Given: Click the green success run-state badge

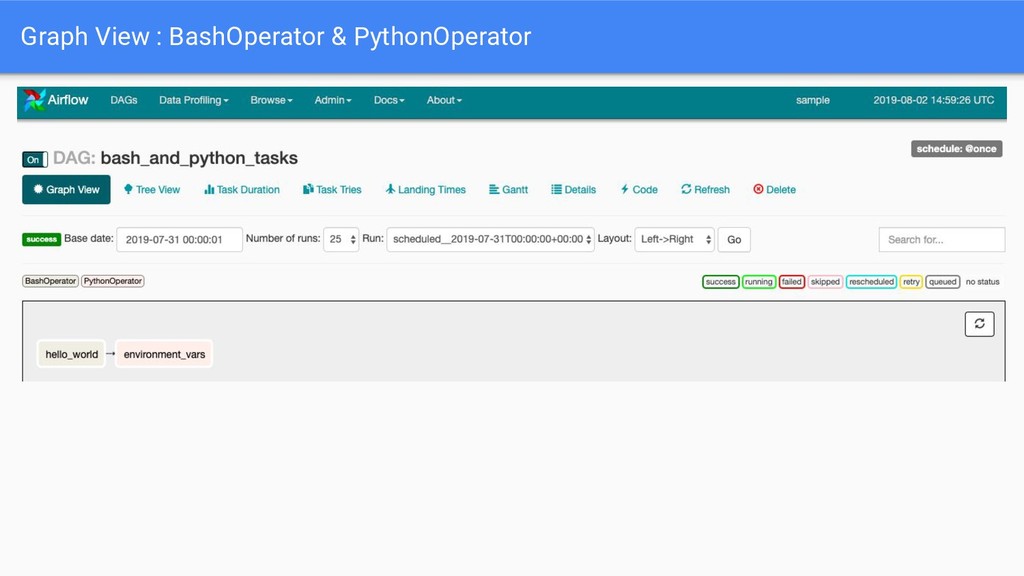Looking at the screenshot, I should [x=41, y=240].
